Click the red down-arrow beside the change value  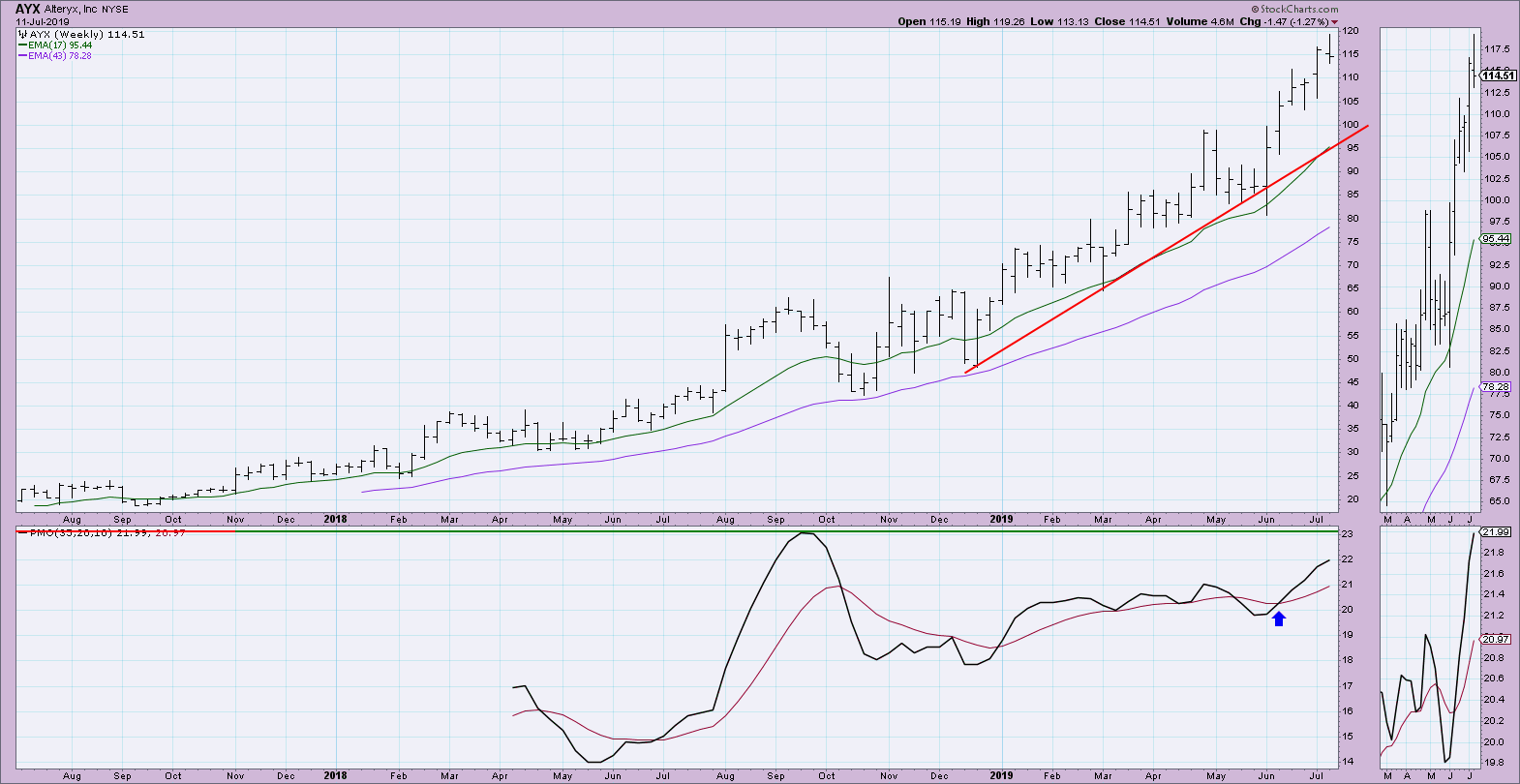pos(1335,22)
